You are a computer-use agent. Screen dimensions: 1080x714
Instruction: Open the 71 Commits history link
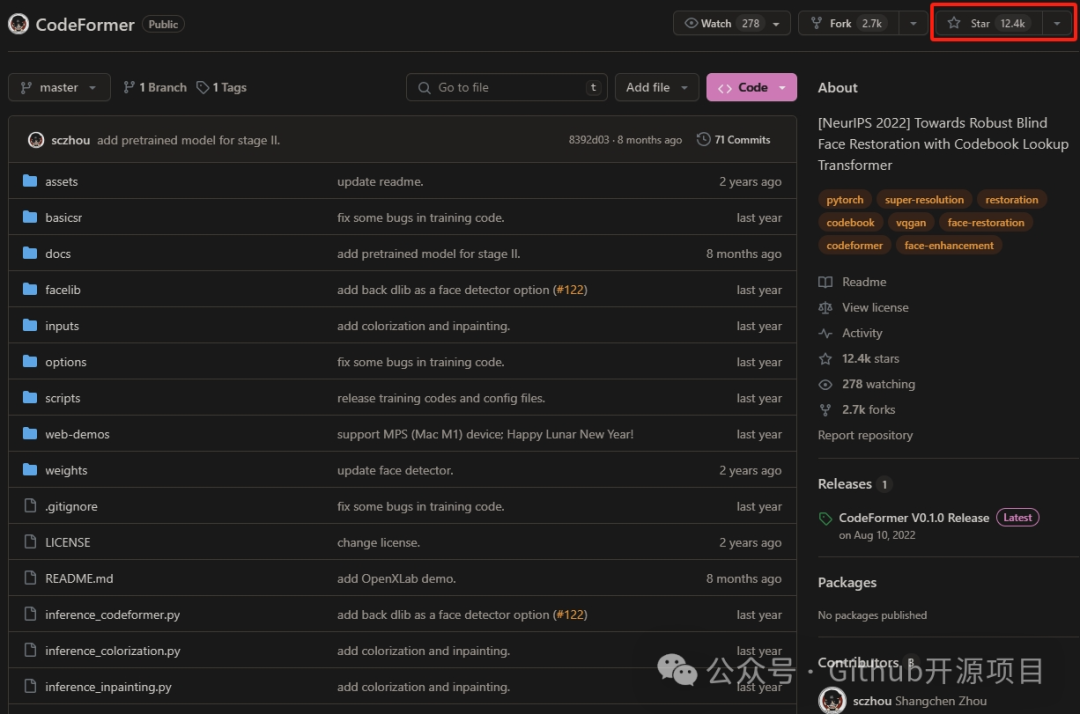734,140
